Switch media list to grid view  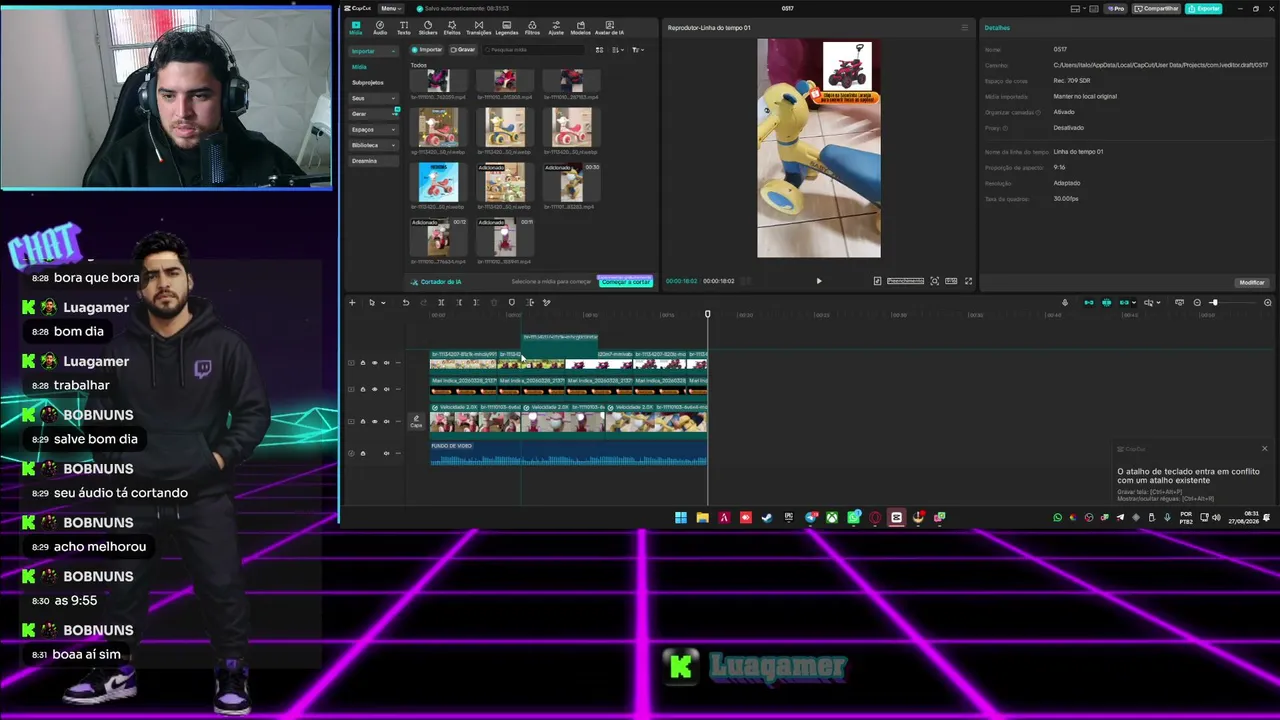pyautogui.click(x=600, y=49)
